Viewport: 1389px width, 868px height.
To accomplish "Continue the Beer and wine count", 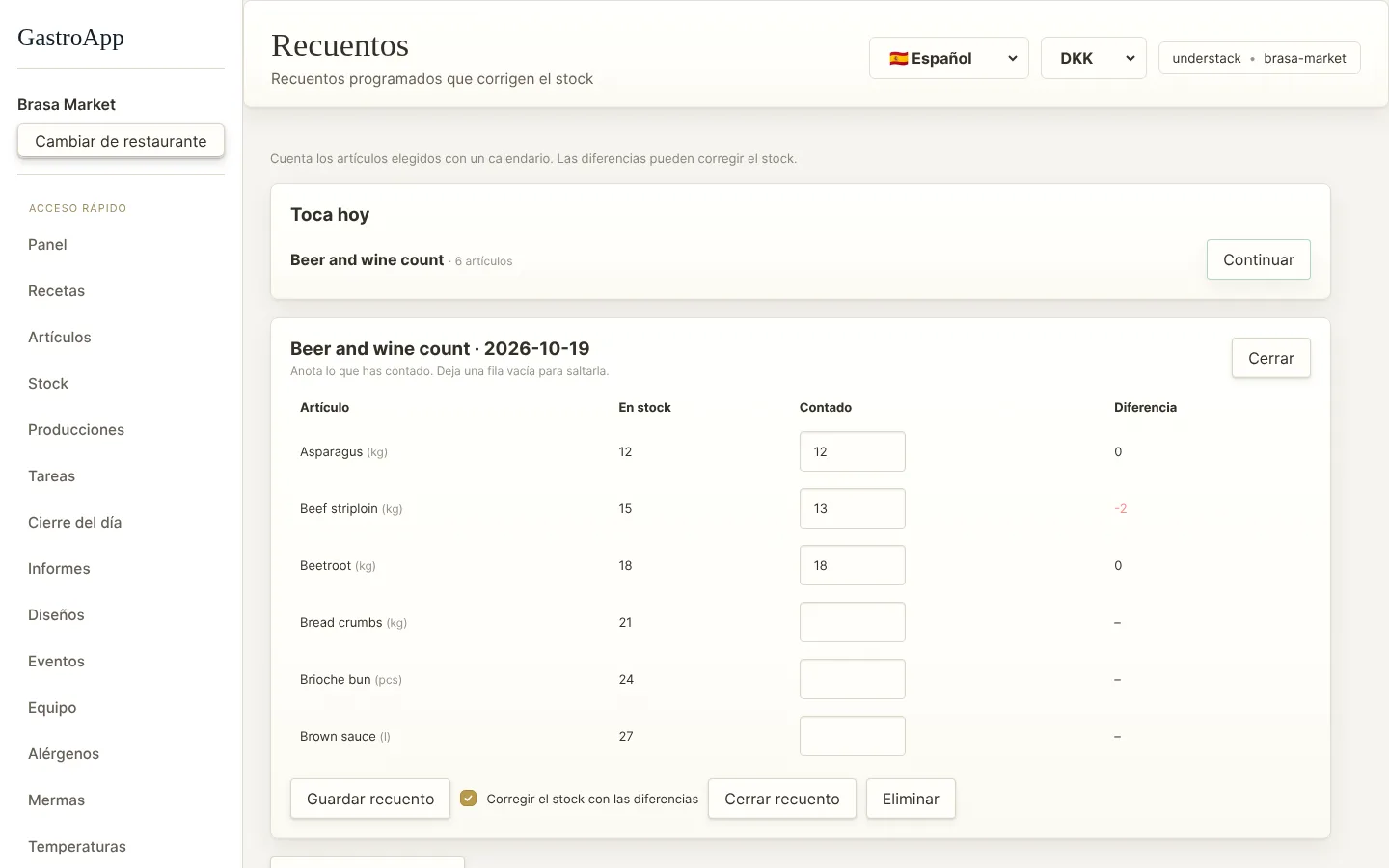I will pyautogui.click(x=1258, y=259).
